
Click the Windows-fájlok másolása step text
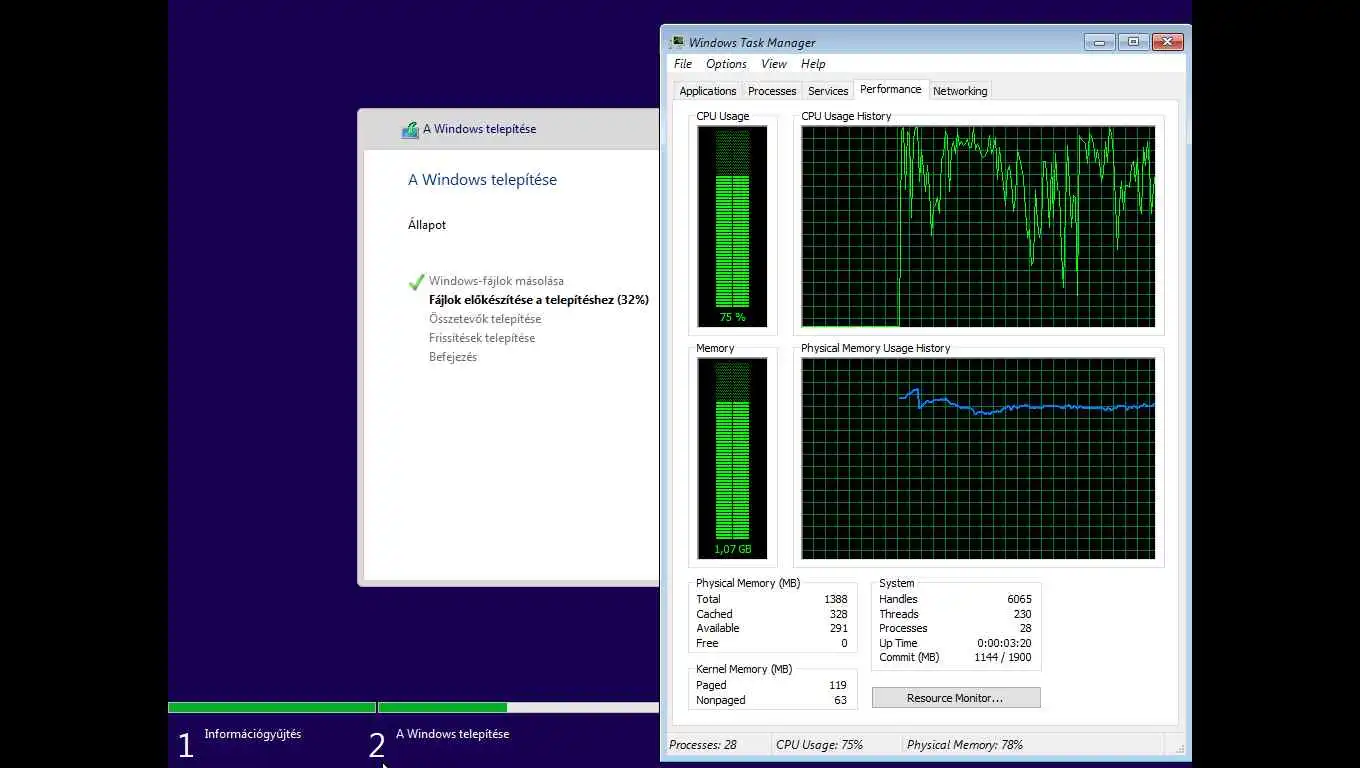[x=496, y=281]
